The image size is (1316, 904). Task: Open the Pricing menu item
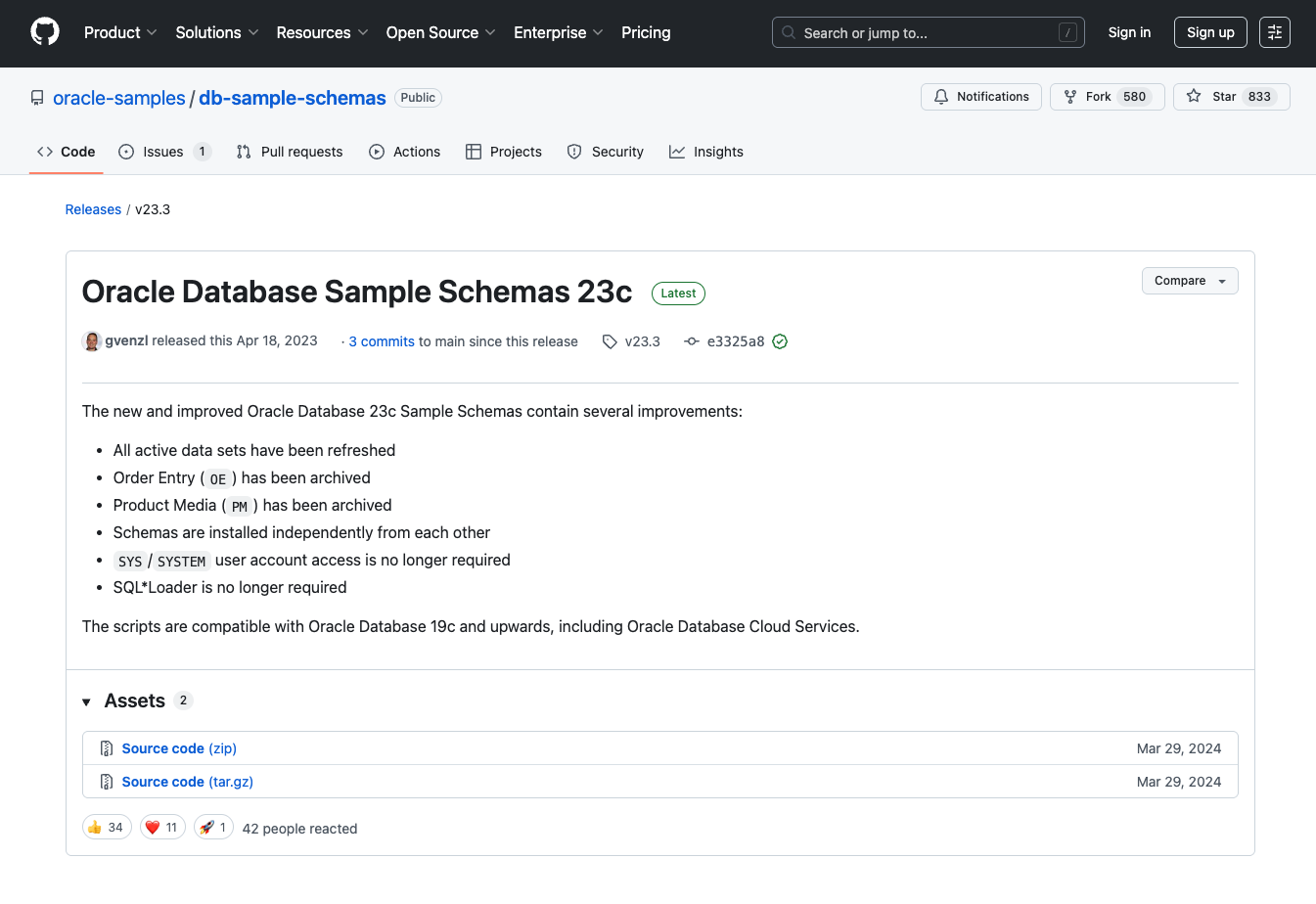click(x=646, y=32)
